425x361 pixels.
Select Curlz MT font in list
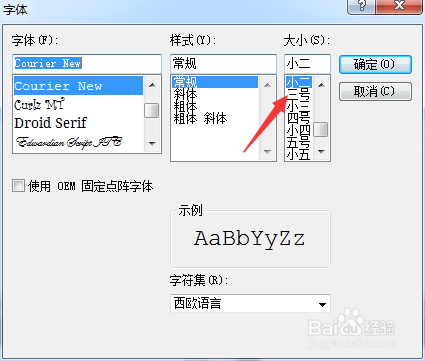click(79, 105)
